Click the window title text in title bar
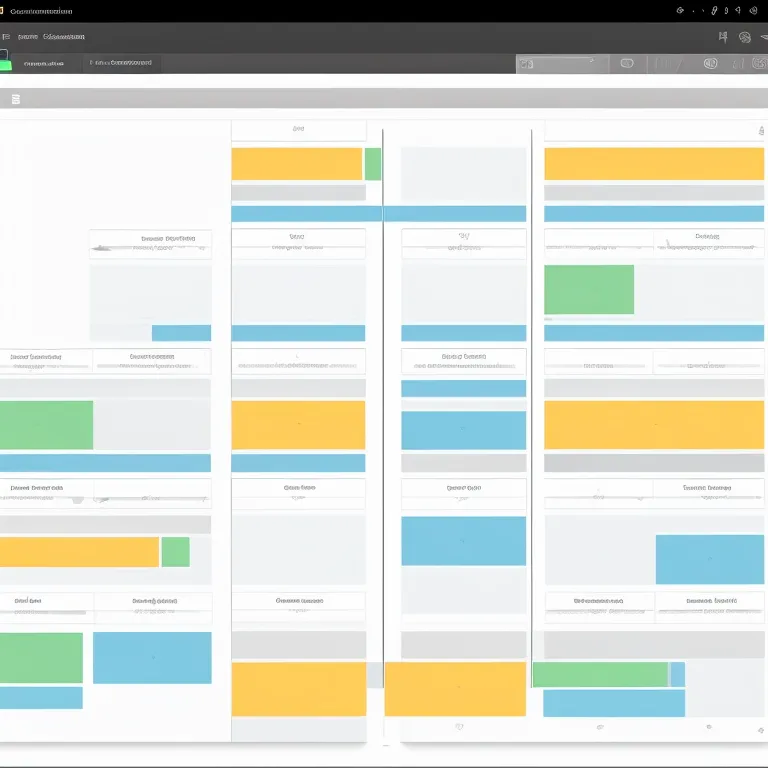Image resolution: width=768 pixels, height=768 pixels. pyautogui.click(x=42, y=12)
